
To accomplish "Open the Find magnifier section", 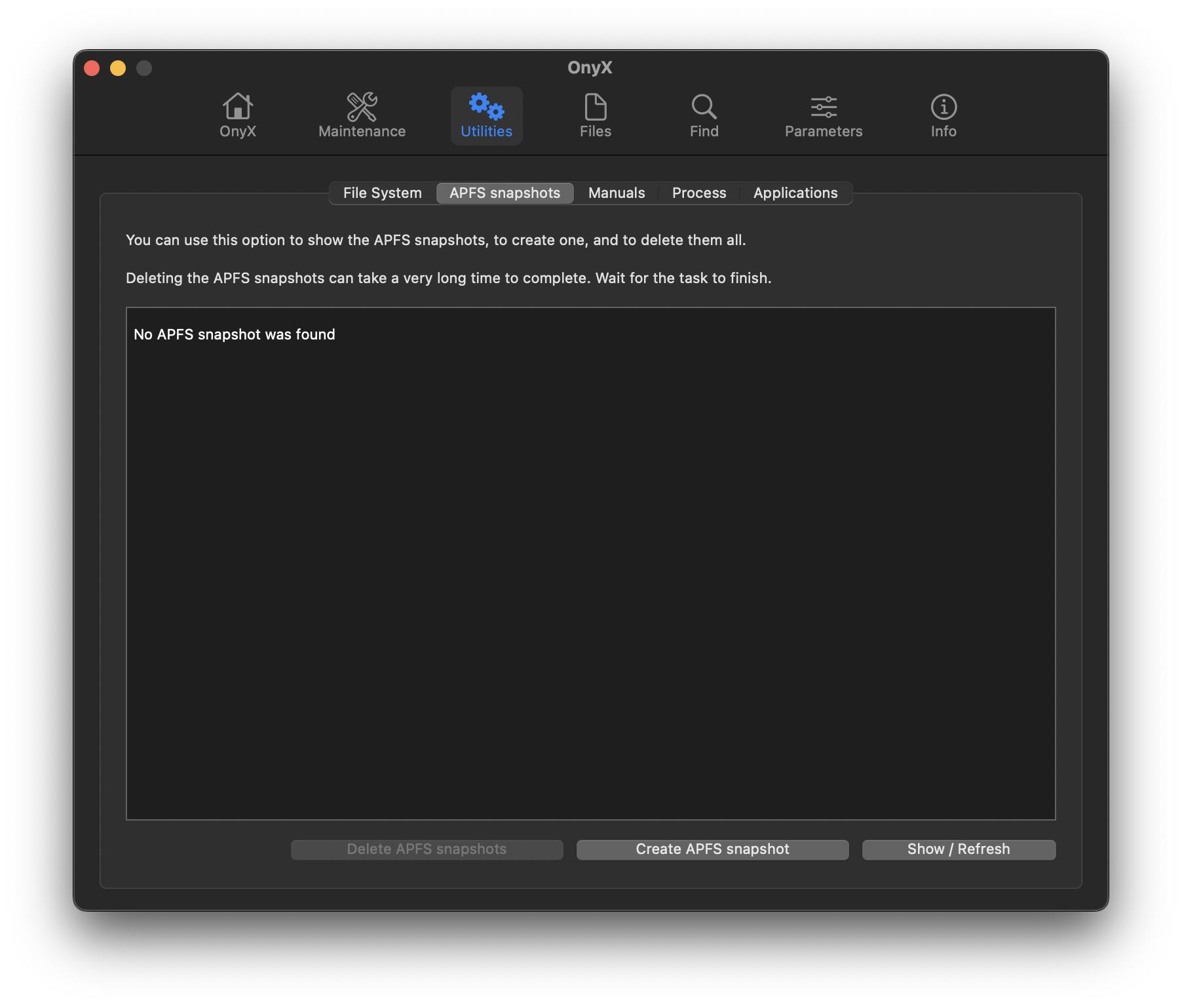I will (704, 116).
